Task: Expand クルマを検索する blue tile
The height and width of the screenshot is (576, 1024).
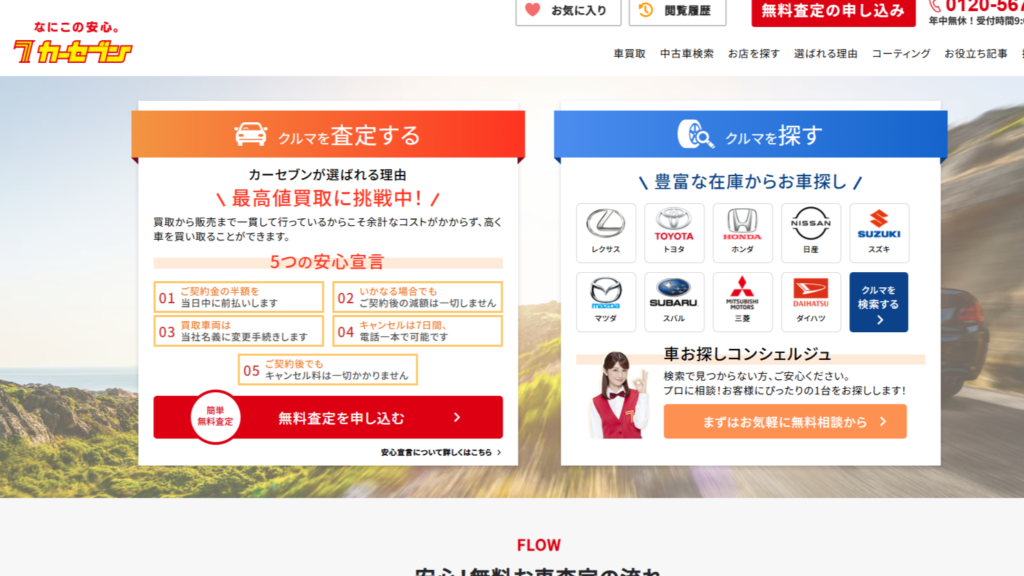Action: tap(879, 302)
